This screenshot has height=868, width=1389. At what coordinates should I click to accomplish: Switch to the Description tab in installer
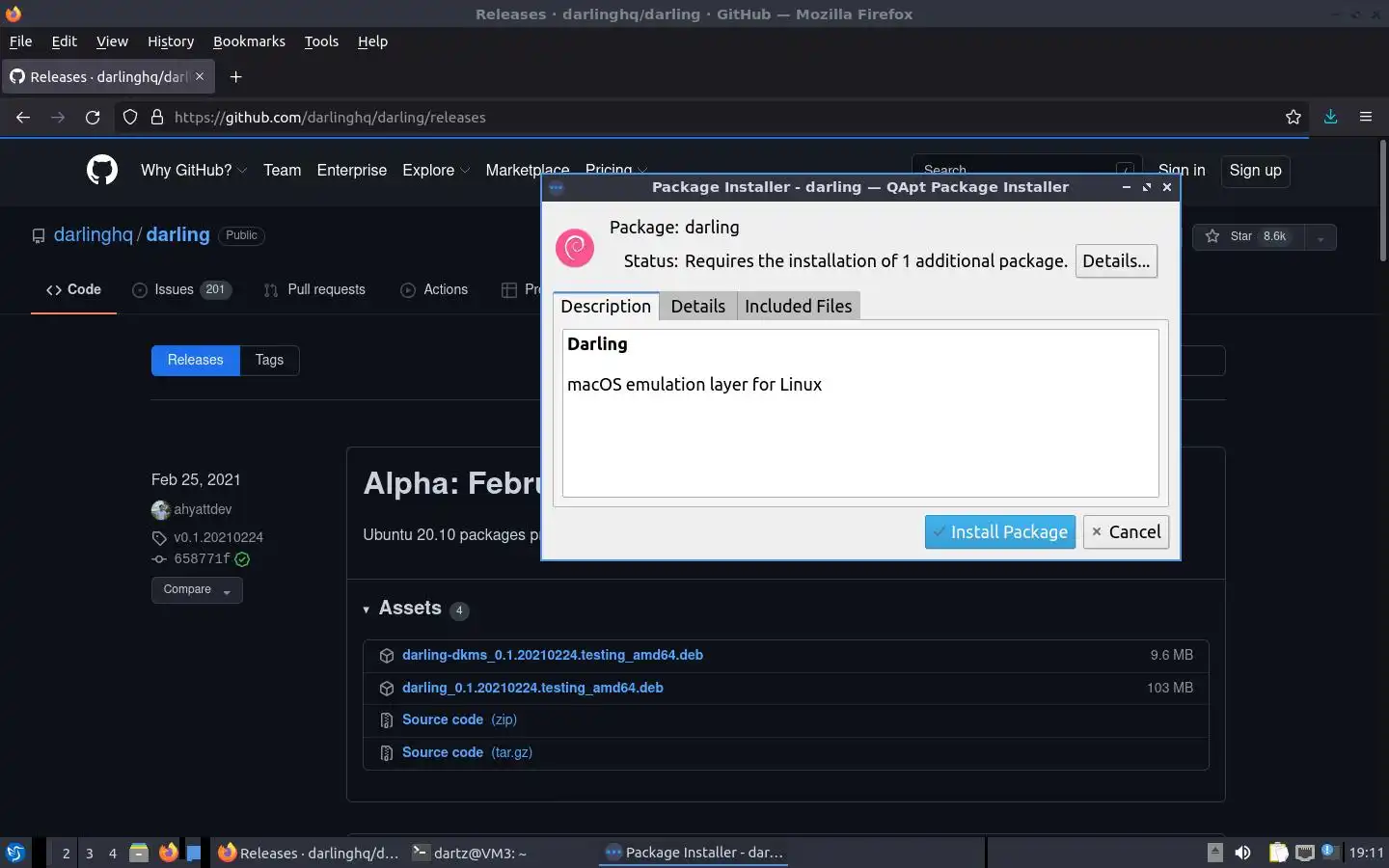tap(606, 306)
